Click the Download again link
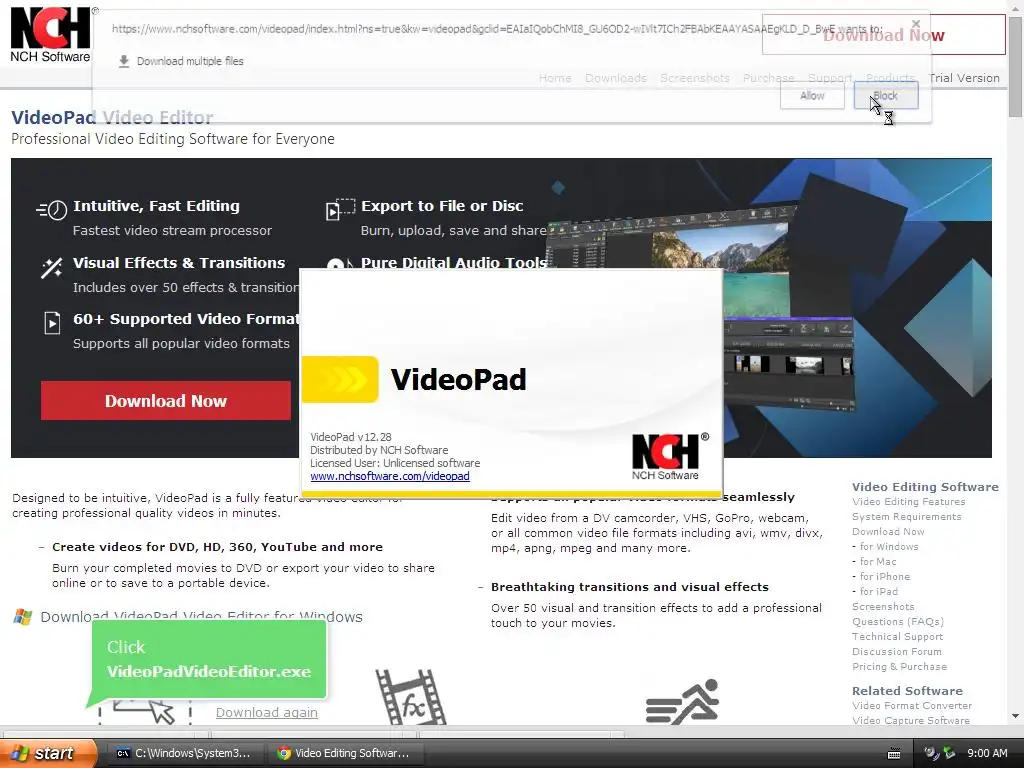The width and height of the screenshot is (1024, 768). tap(266, 712)
